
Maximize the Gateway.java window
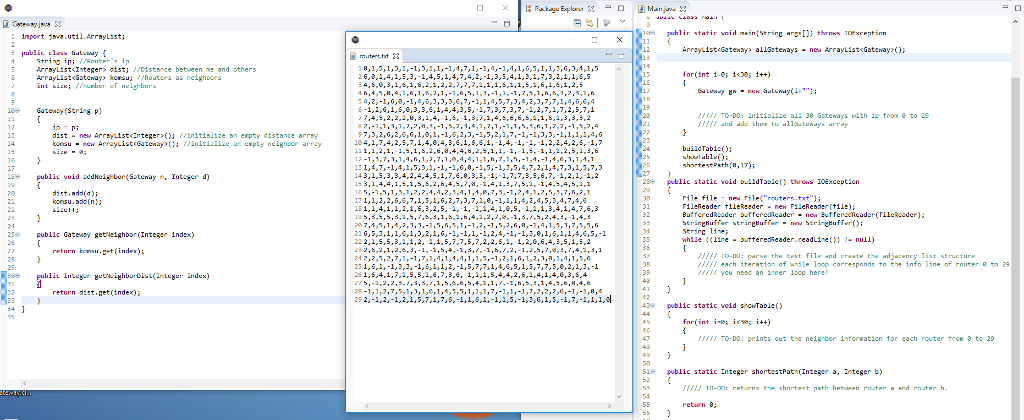click(x=480, y=8)
